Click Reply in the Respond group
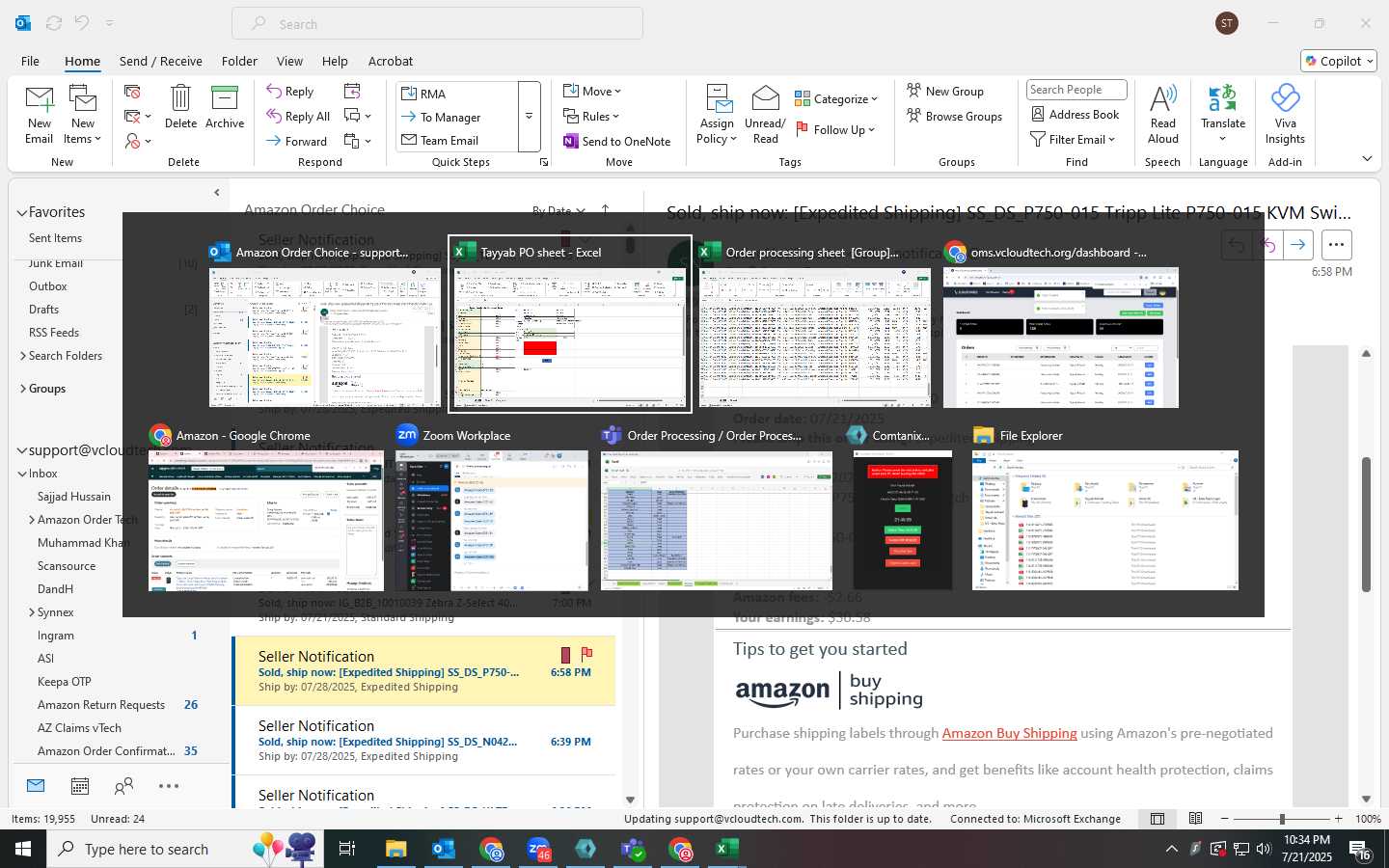The height and width of the screenshot is (868, 1389). [290, 92]
